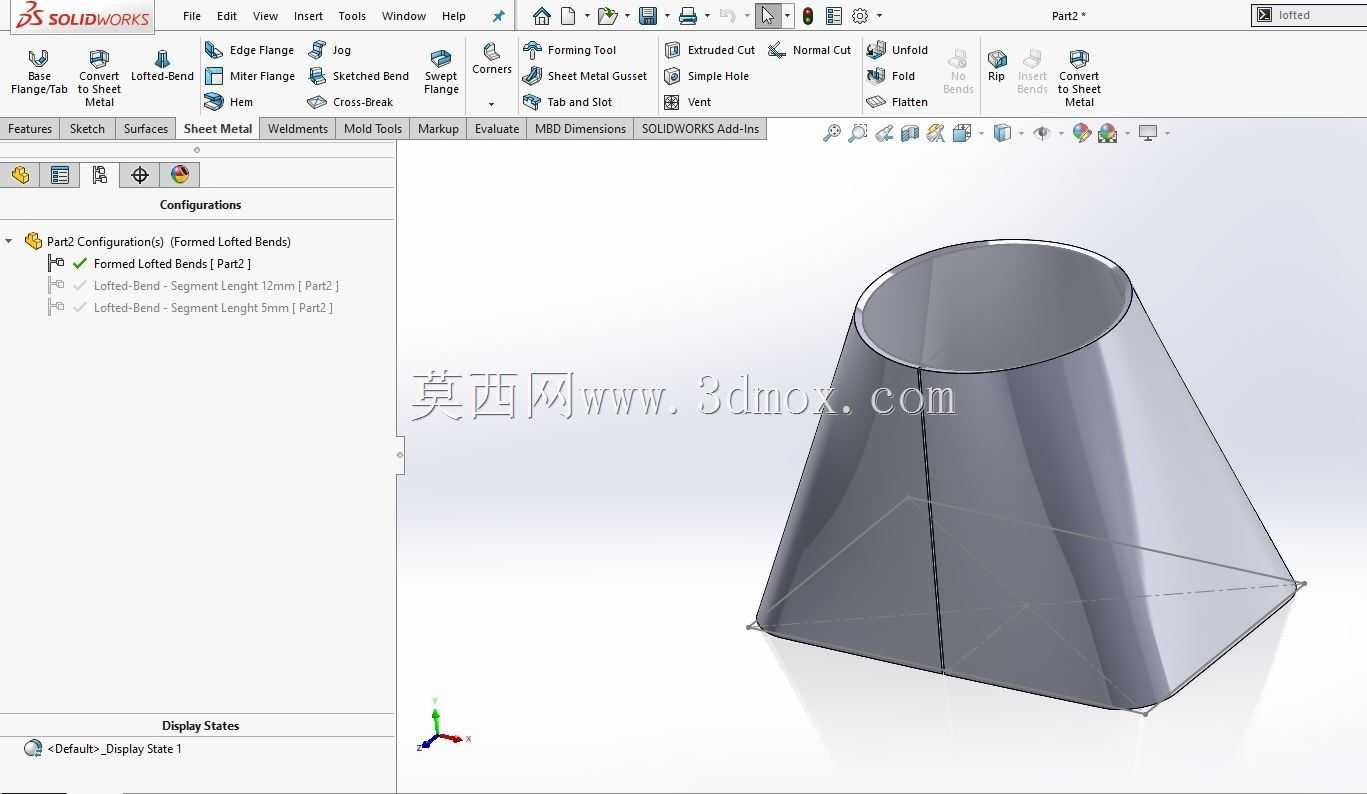Switch to the MBD Dimensions tab
The height and width of the screenshot is (794, 1367).
pos(580,129)
